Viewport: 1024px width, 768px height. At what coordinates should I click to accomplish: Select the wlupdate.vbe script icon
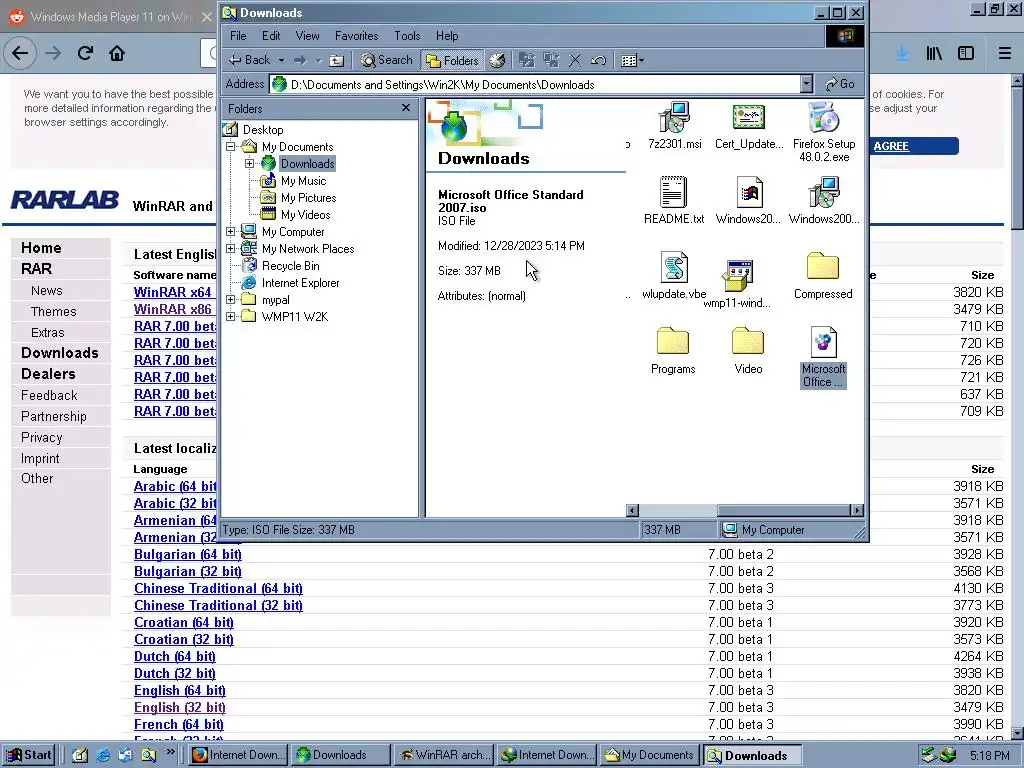click(674, 268)
